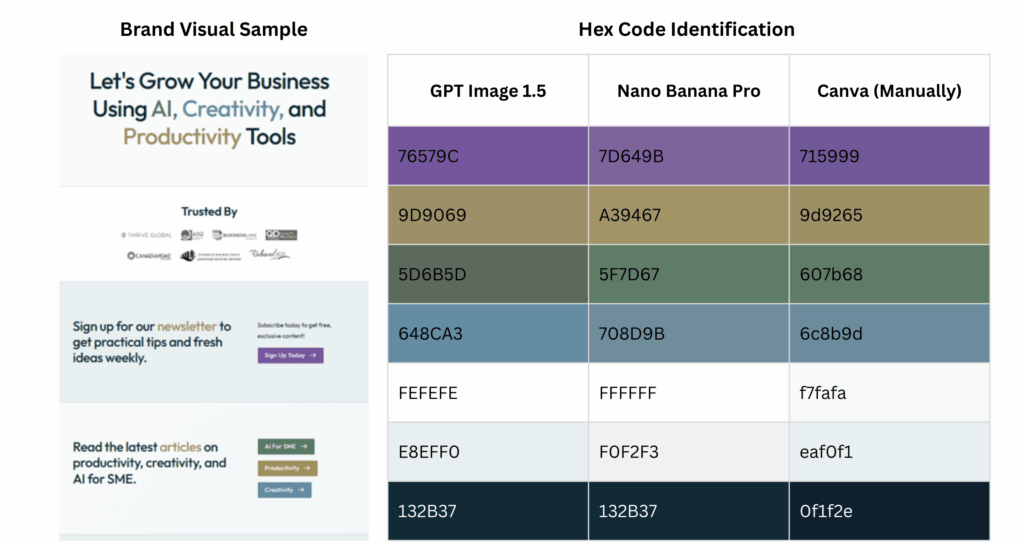Click the GPT Image 1.5 column header
This screenshot has width=1024, height=544.
click(x=488, y=91)
